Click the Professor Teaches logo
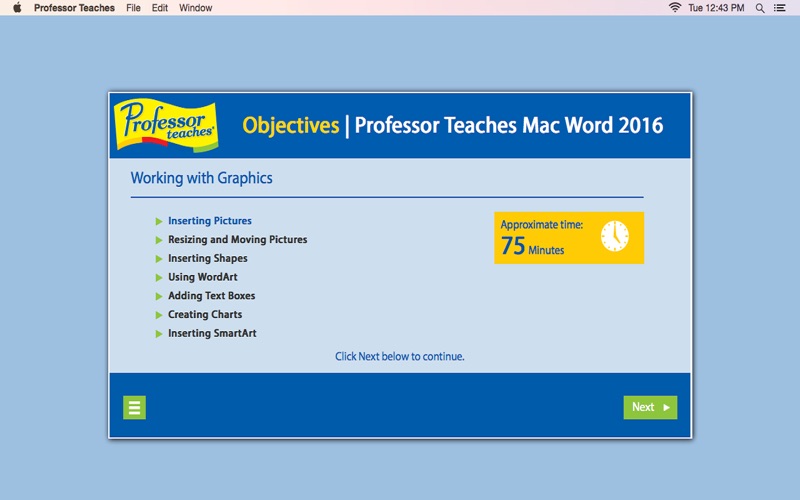800x500 pixels. coord(166,125)
